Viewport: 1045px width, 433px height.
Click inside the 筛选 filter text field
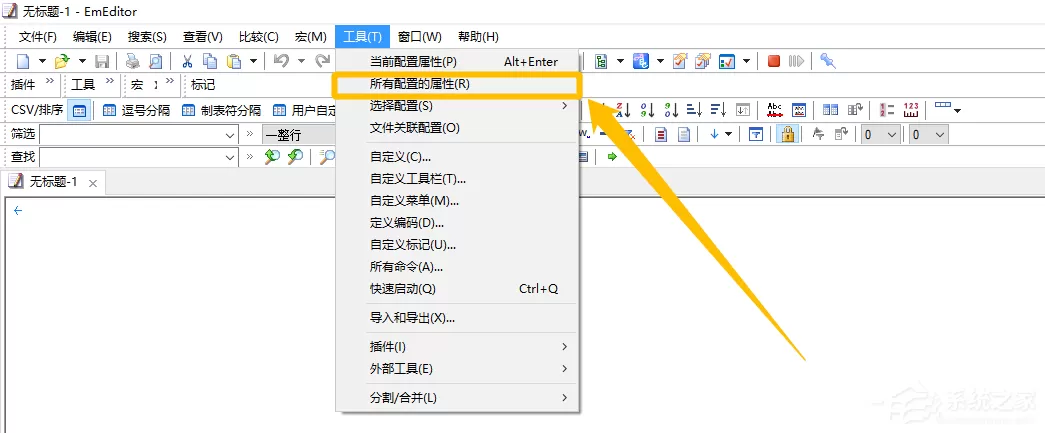[x=131, y=135]
